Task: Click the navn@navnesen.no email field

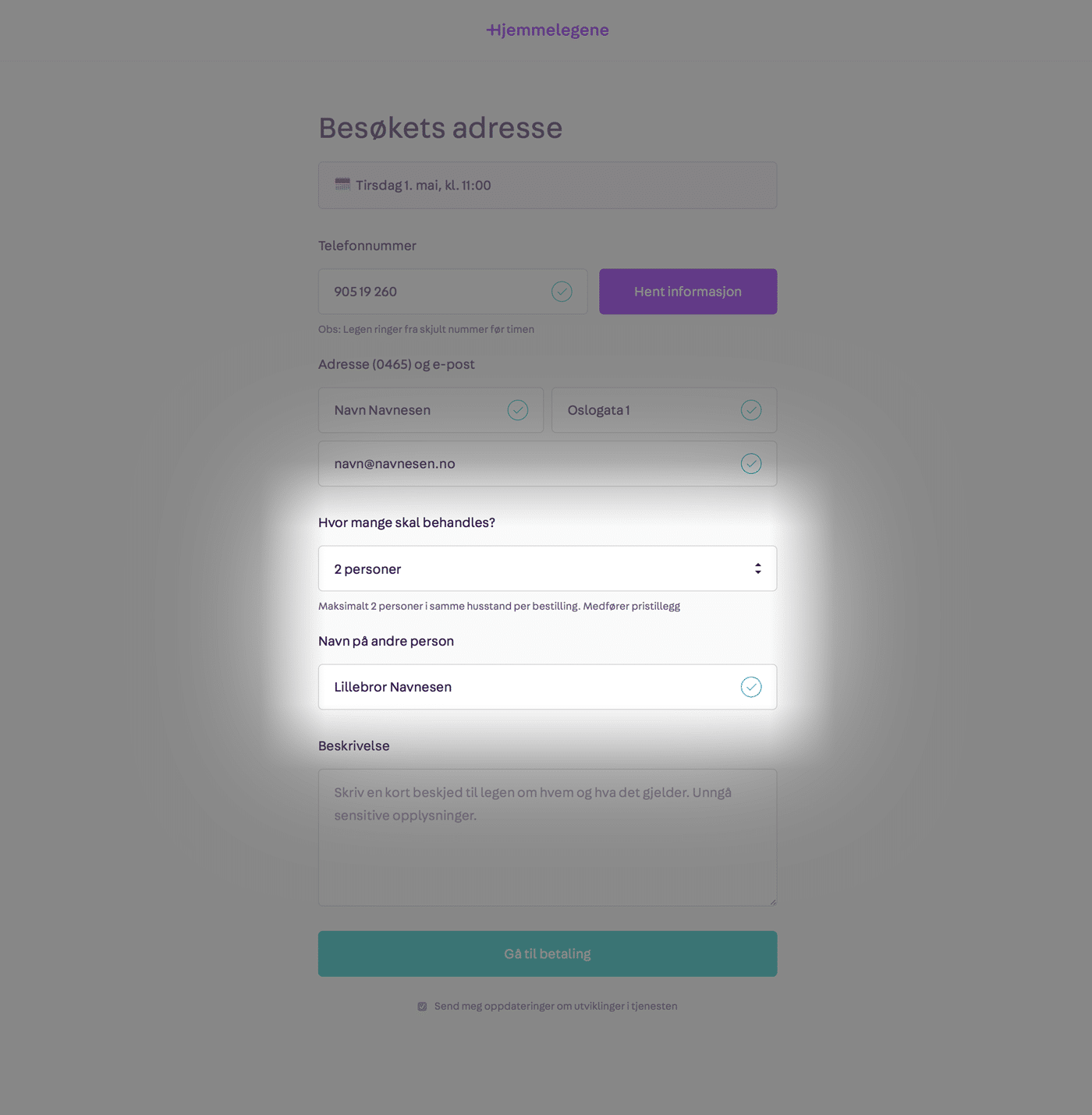Action: (548, 464)
